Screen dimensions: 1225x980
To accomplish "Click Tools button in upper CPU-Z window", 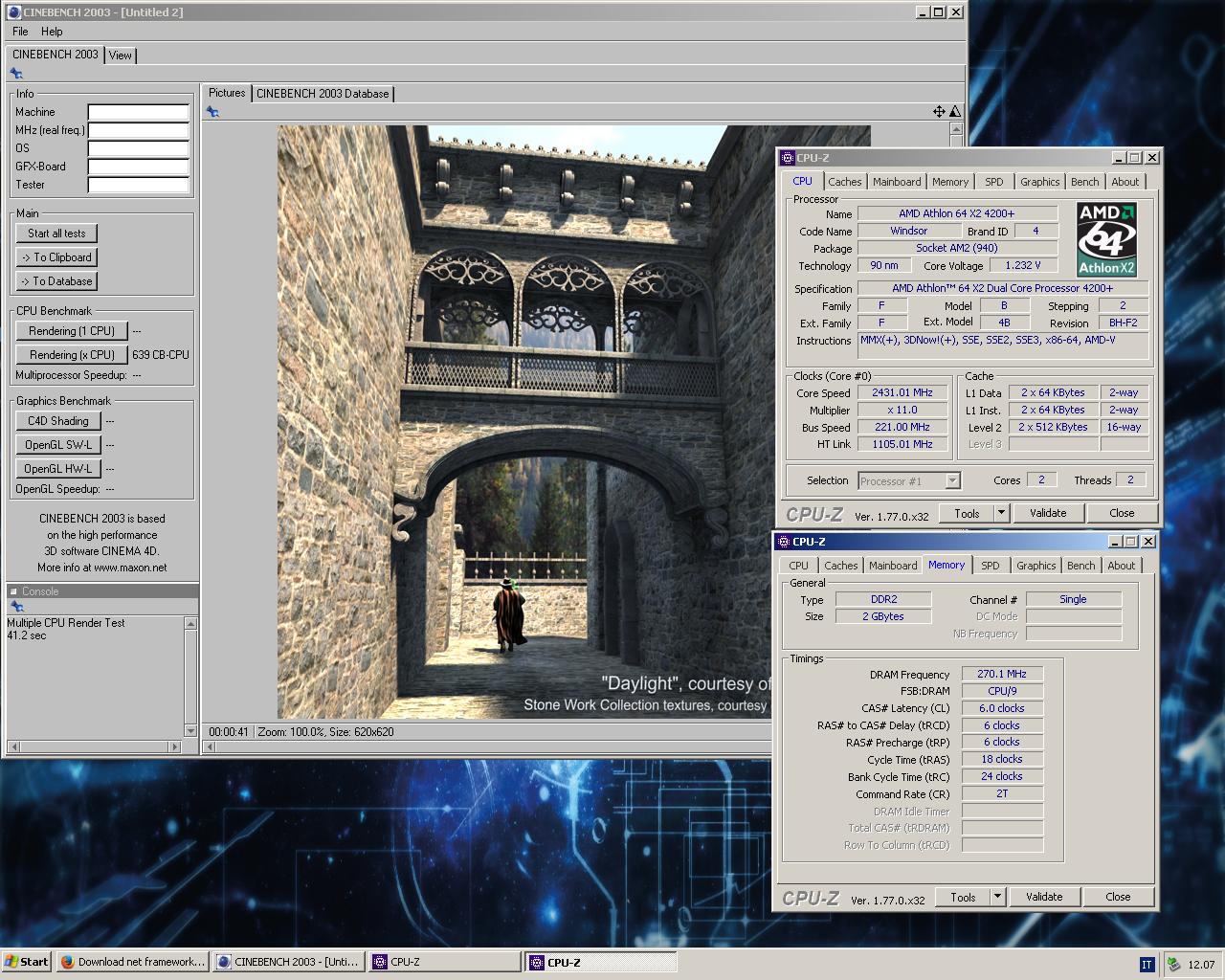I will (x=967, y=513).
